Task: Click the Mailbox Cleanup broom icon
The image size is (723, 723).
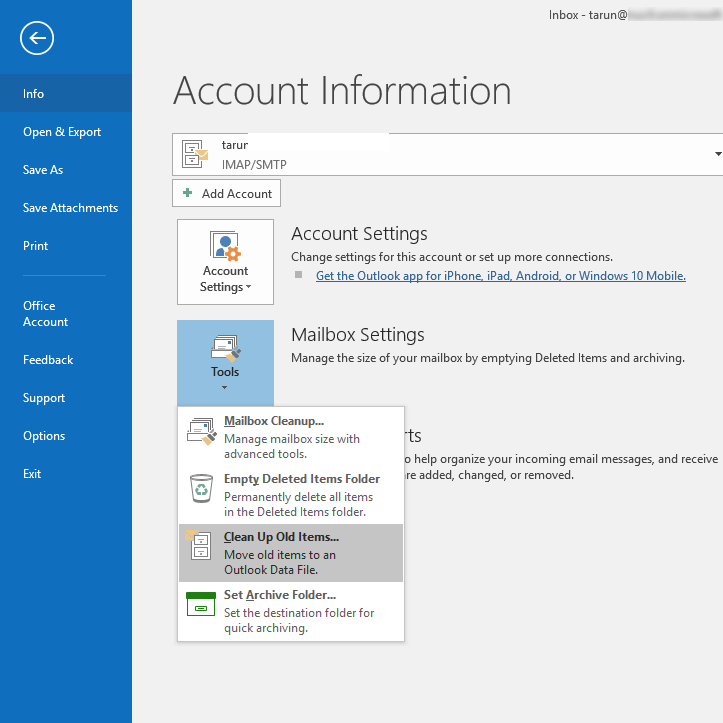Action: (201, 432)
